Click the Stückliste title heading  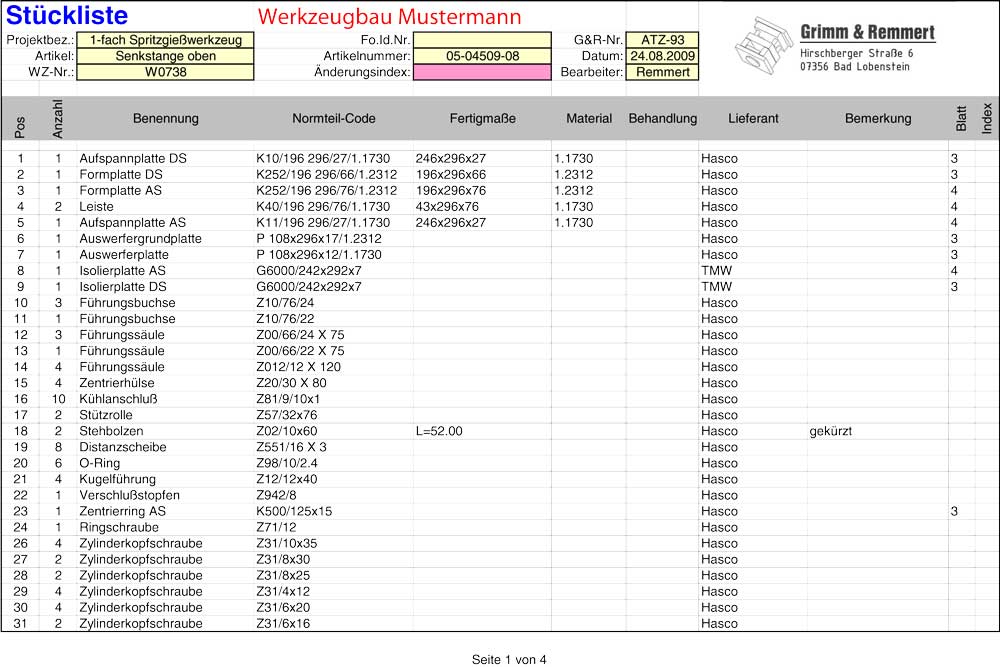click(67, 15)
